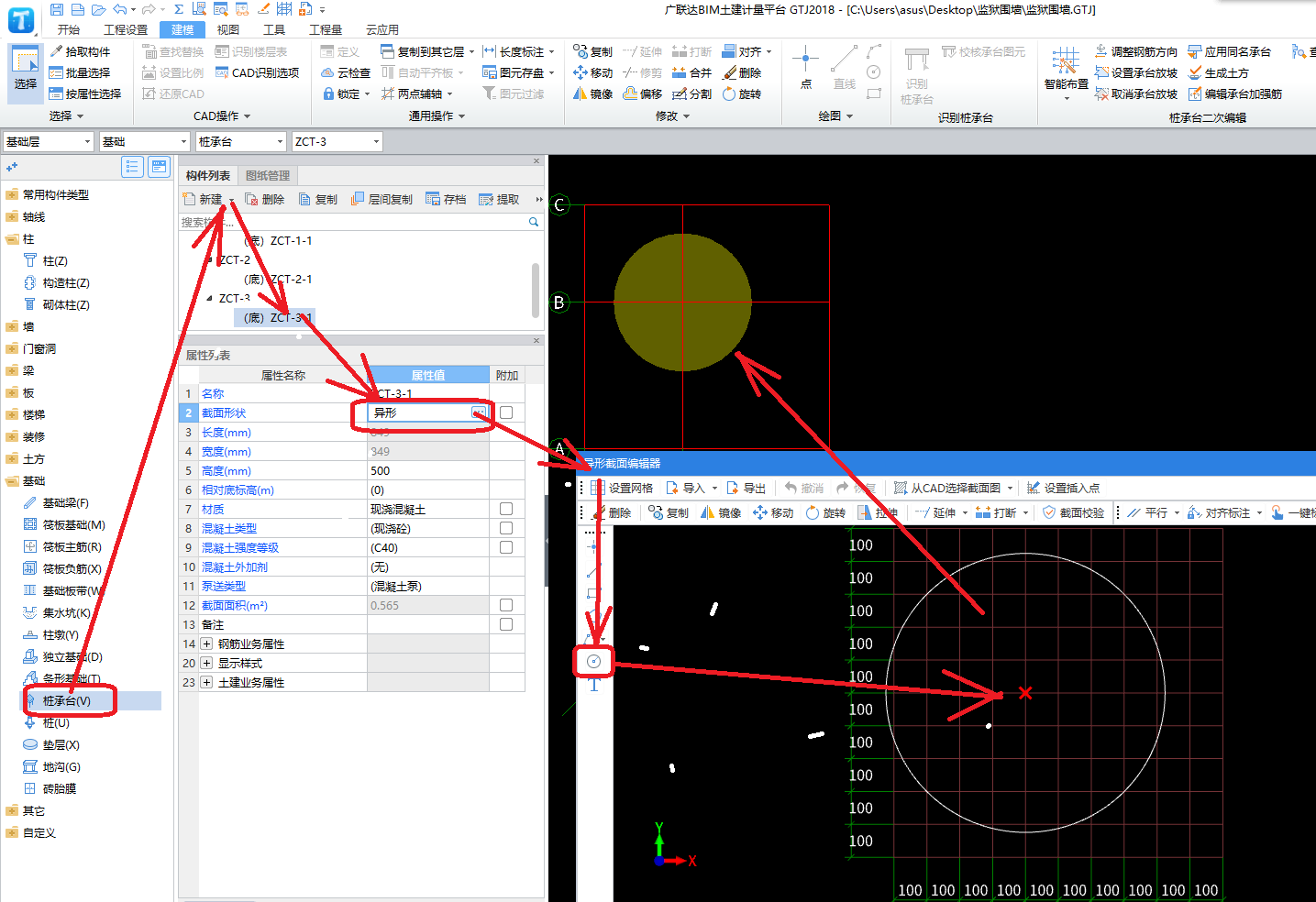Toggle 截面面积 additional checkbox

[506, 605]
